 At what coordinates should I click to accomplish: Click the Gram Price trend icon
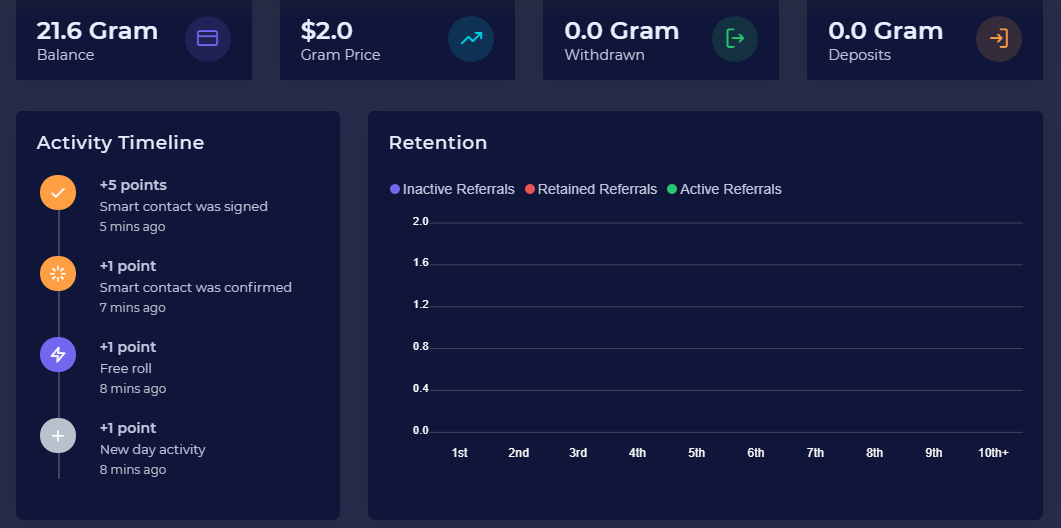(x=471, y=39)
